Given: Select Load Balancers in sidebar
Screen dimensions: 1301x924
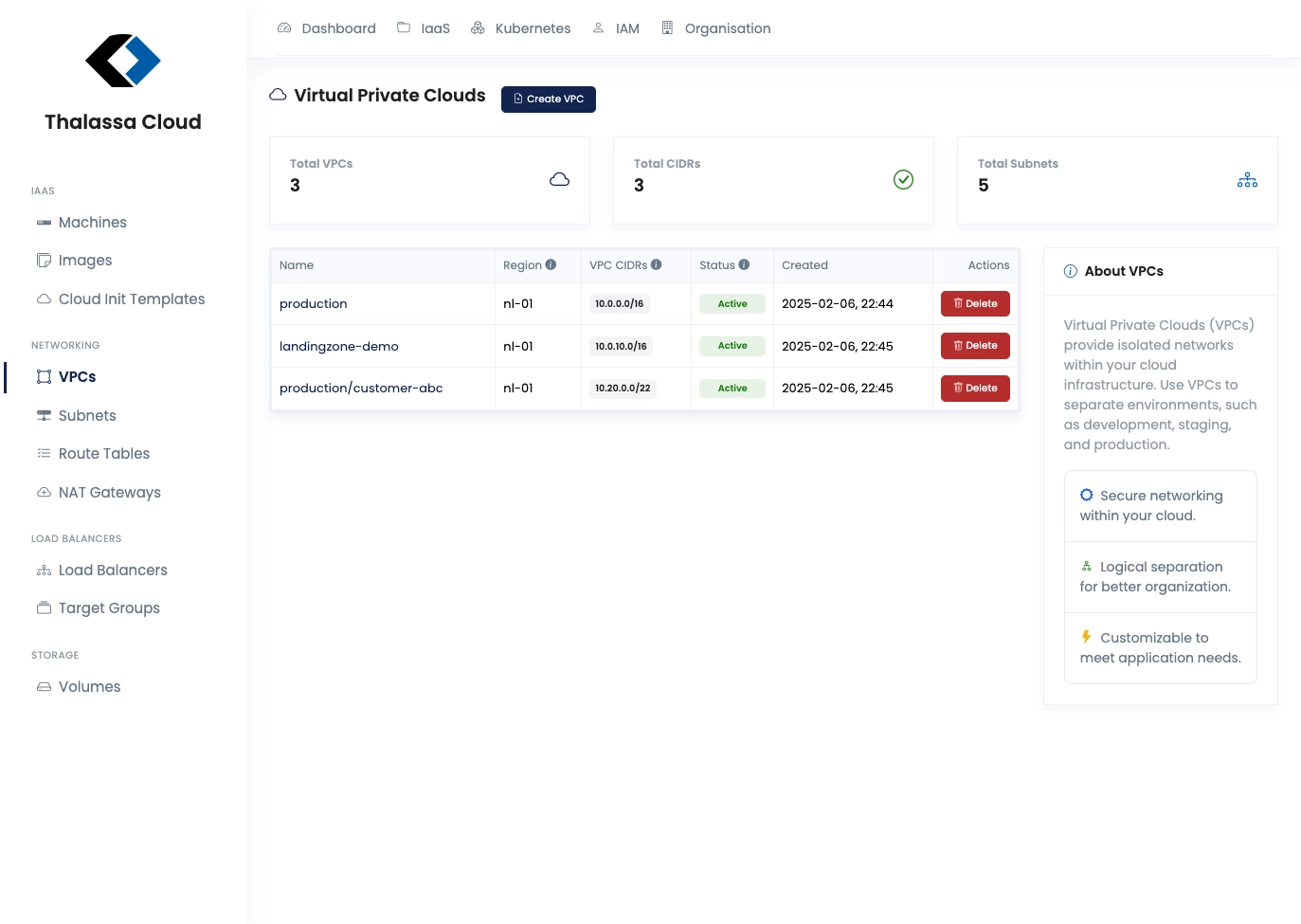Looking at the screenshot, I should coord(113,571).
